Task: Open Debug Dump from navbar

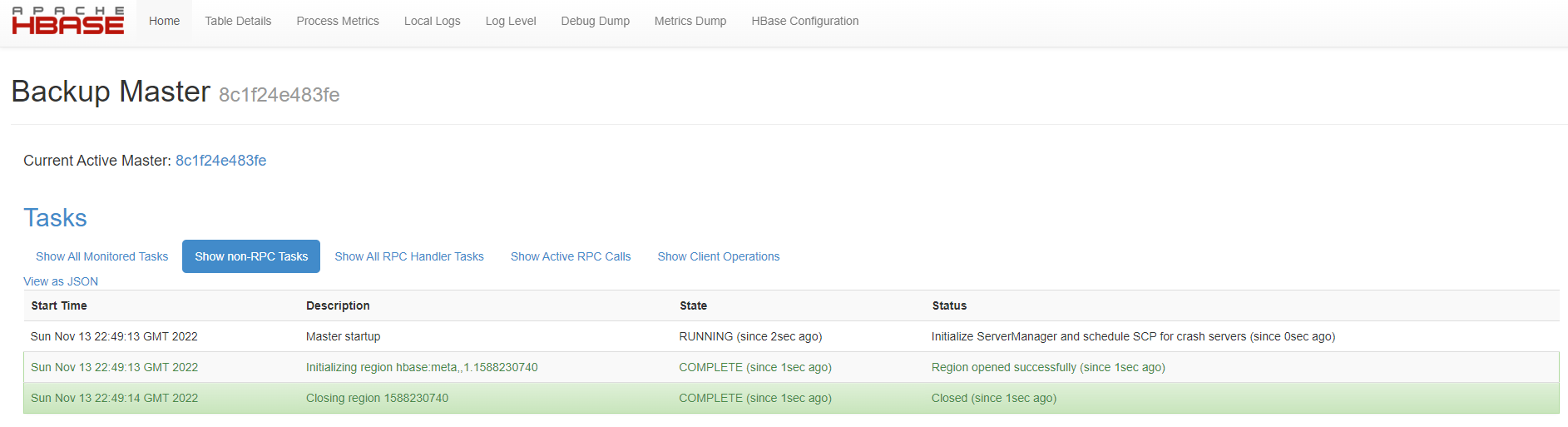Action: (595, 21)
